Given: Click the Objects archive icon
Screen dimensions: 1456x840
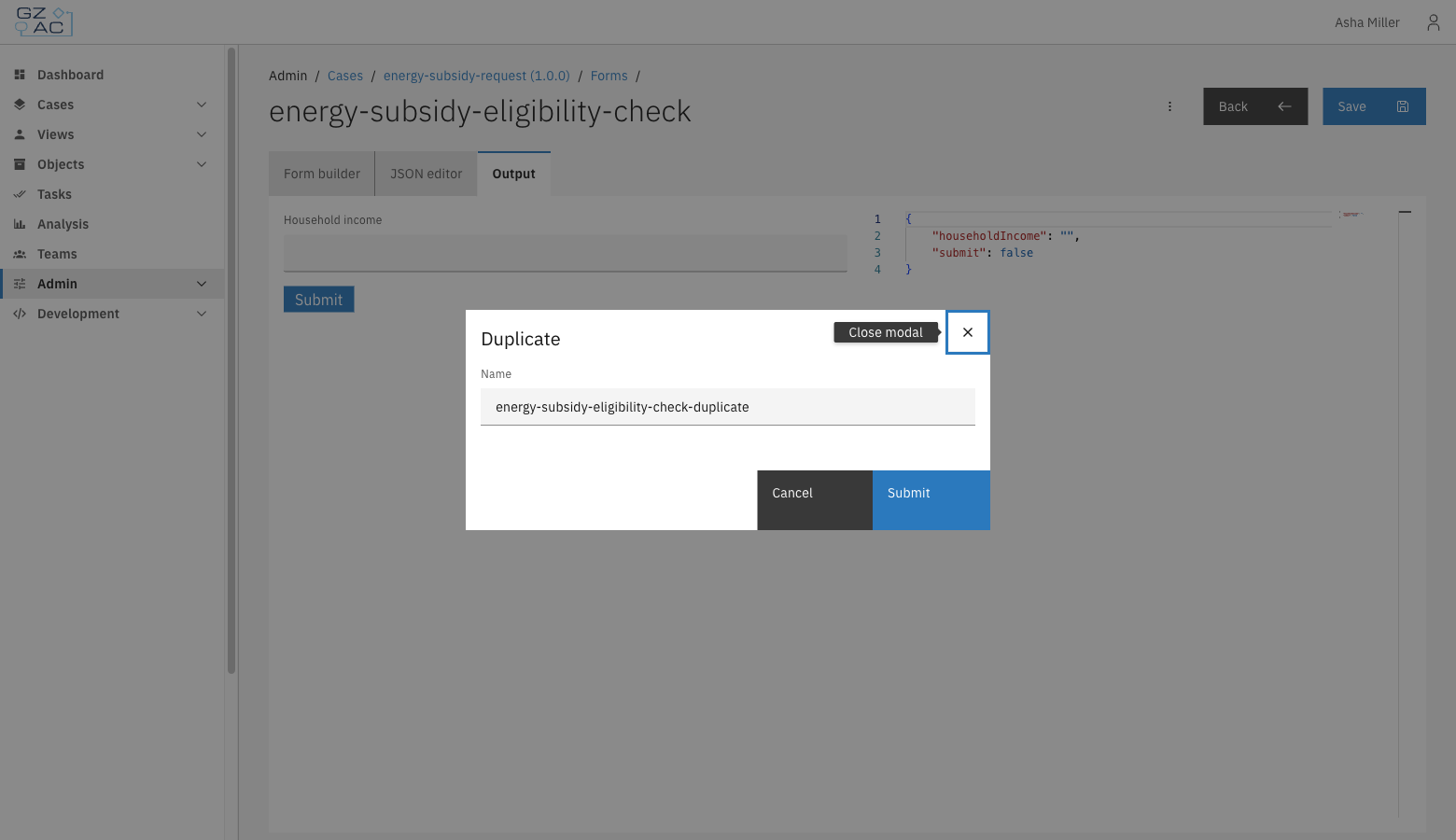Looking at the screenshot, I should (x=20, y=164).
